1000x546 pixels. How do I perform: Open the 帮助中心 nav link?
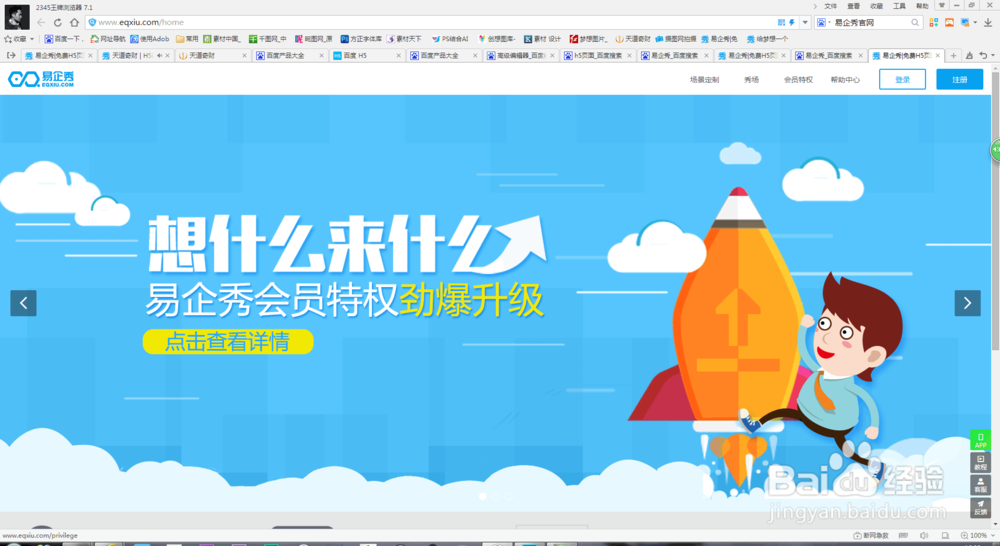(x=845, y=80)
